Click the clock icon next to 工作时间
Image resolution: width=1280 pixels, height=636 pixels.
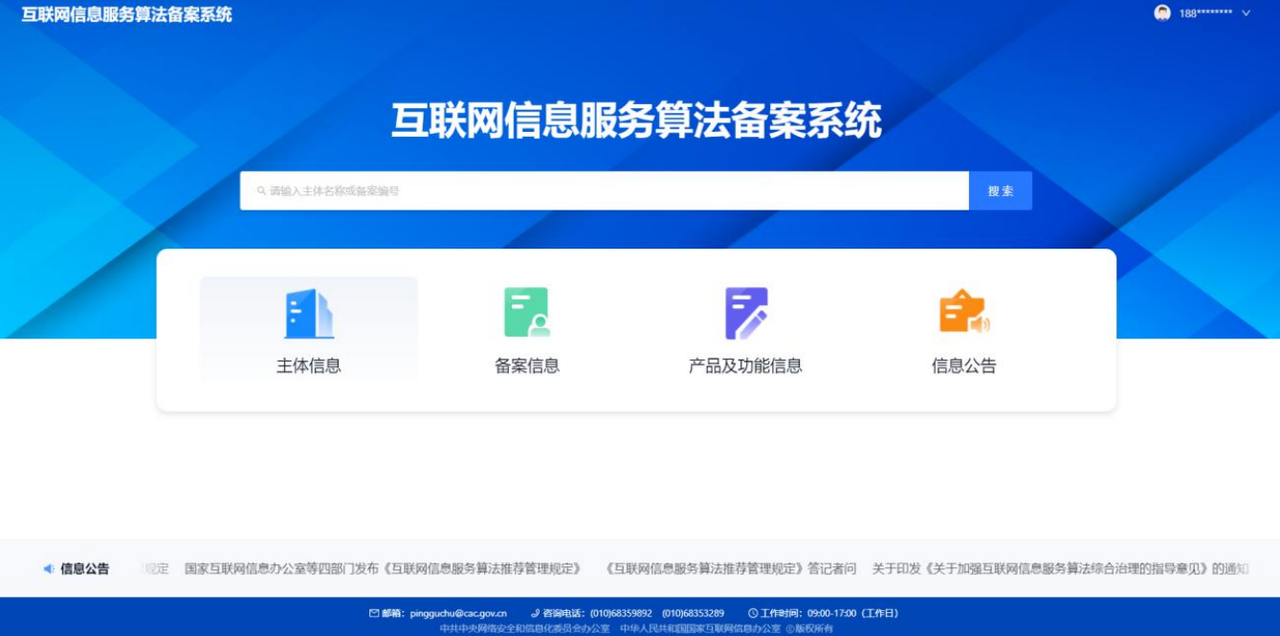[x=753, y=613]
